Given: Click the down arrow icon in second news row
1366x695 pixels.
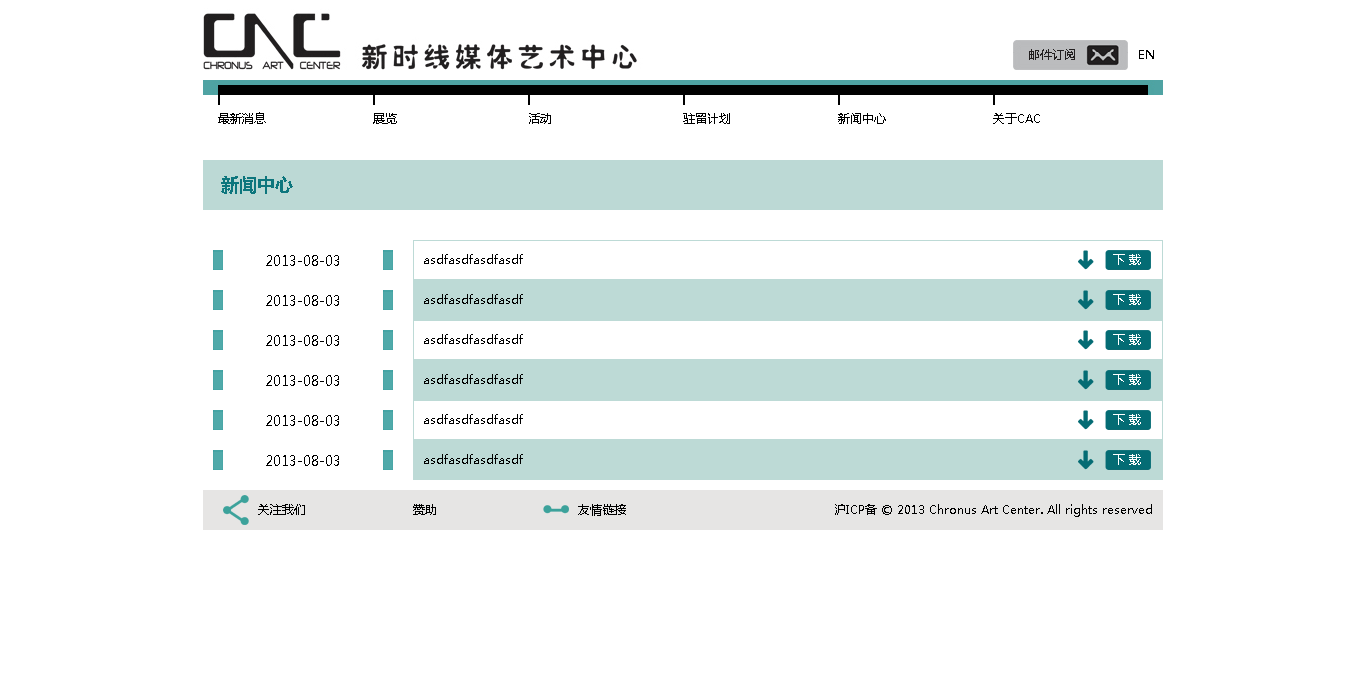Looking at the screenshot, I should [x=1085, y=300].
